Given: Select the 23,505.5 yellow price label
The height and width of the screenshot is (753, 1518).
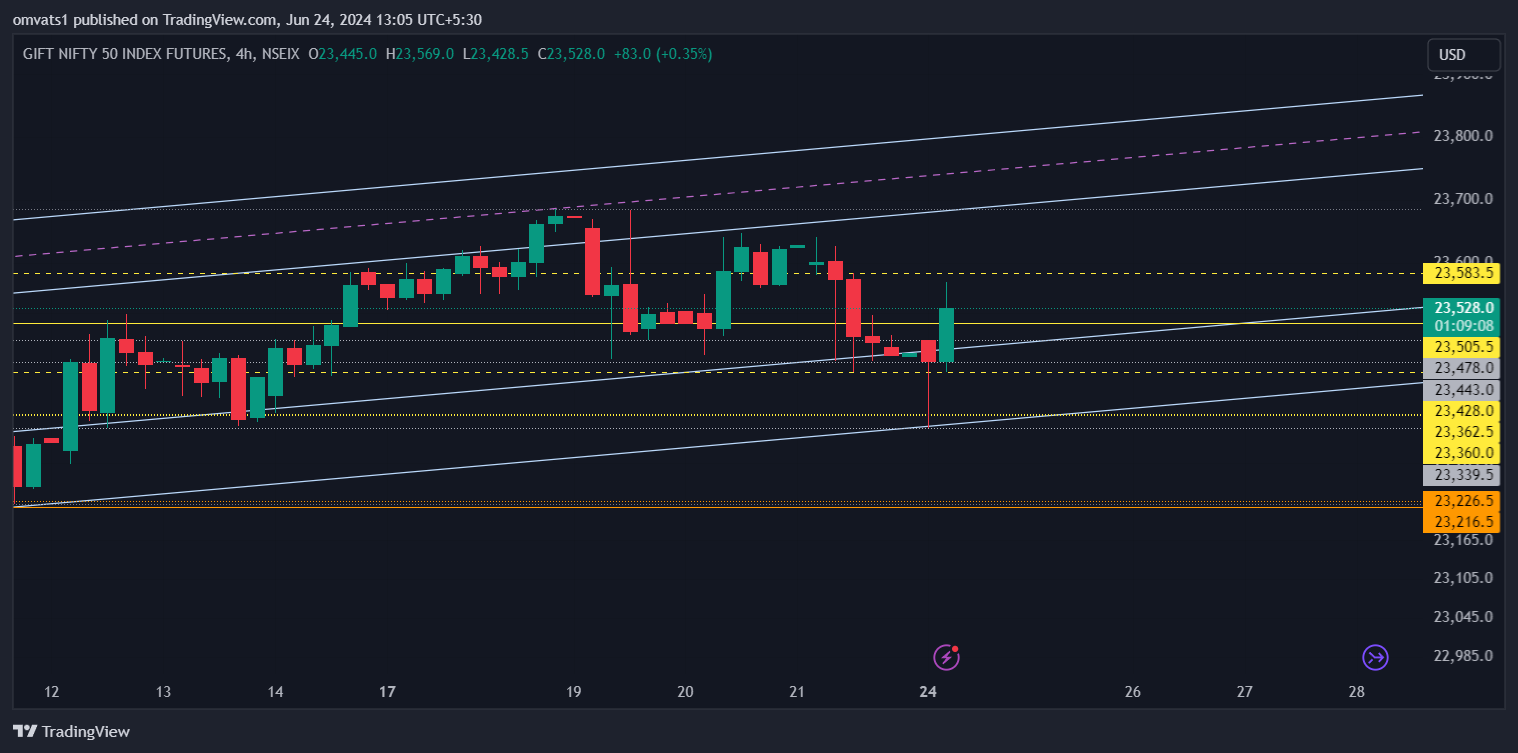Looking at the screenshot, I should [1464, 347].
